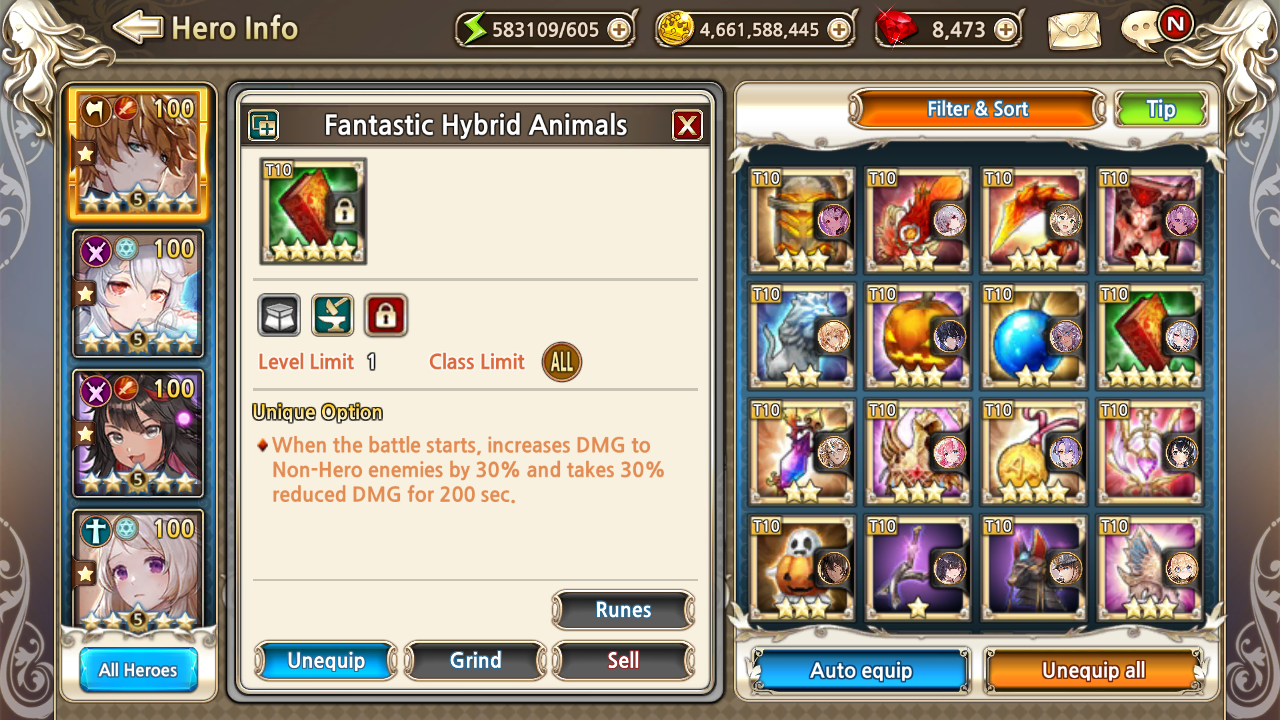Image resolution: width=1280 pixels, height=720 pixels.
Task: Add energy with the stamina plus icon
Action: [x=619, y=30]
